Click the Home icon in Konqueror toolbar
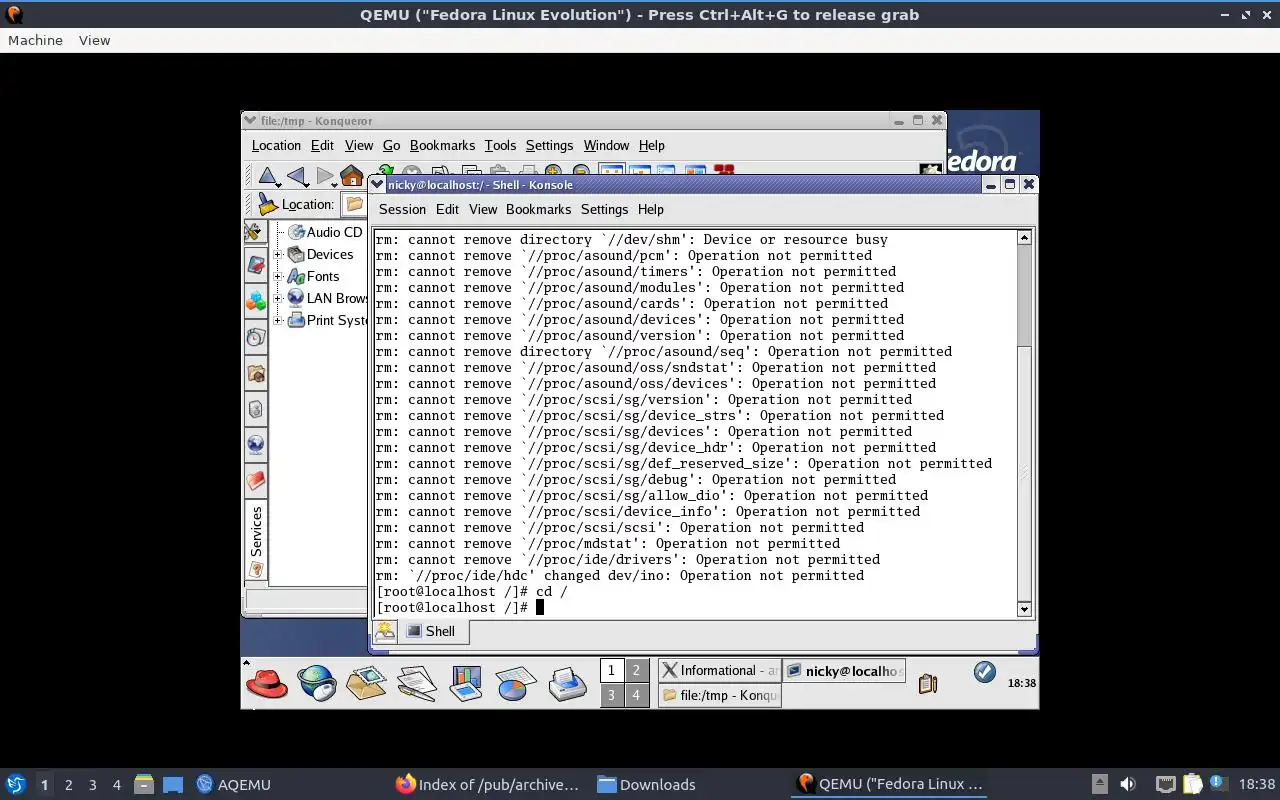The width and height of the screenshot is (1280, 800). 351,176
